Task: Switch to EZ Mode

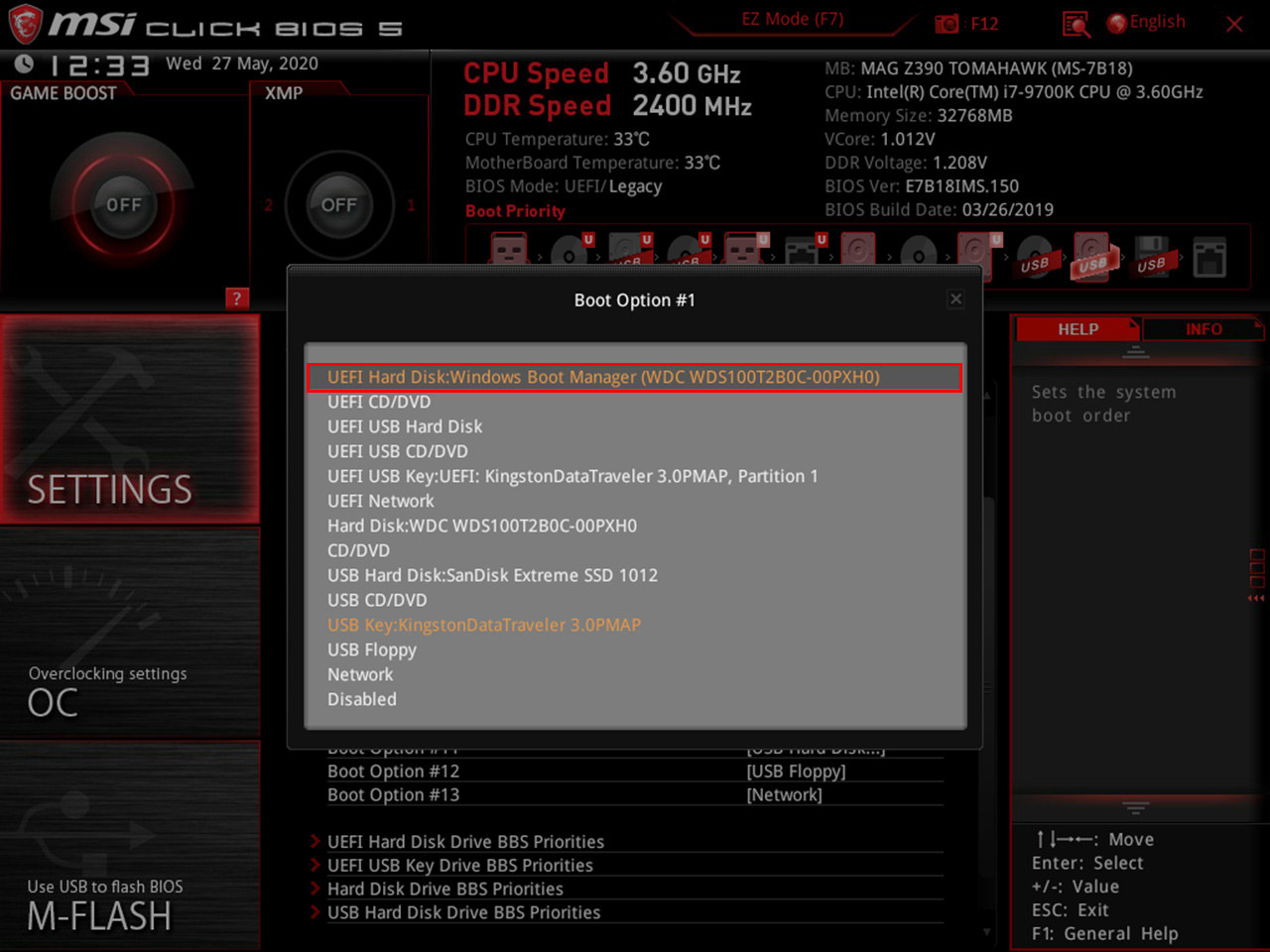Action: pyautogui.click(x=791, y=19)
